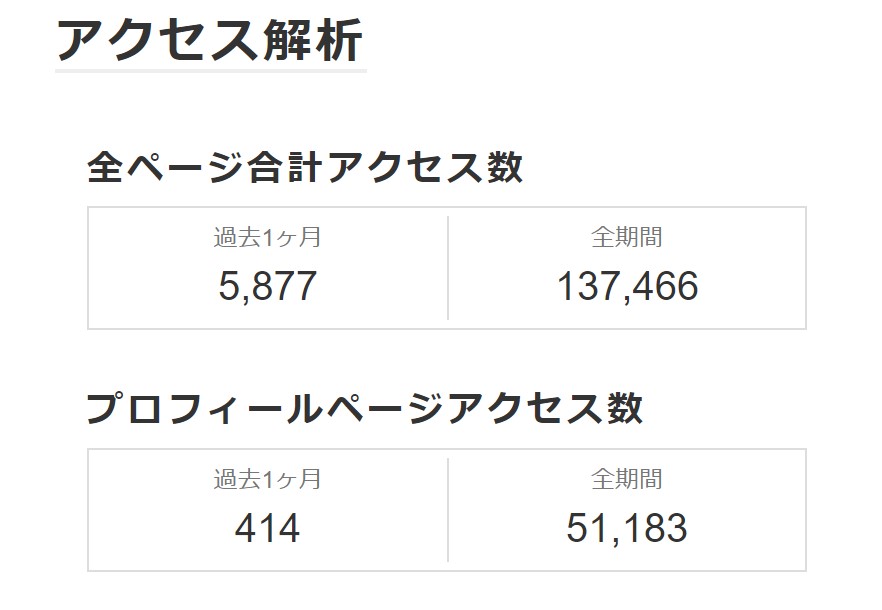Screen dimensions: 882x610
Task: Select the 414 profile access count
Action: click(x=268, y=528)
